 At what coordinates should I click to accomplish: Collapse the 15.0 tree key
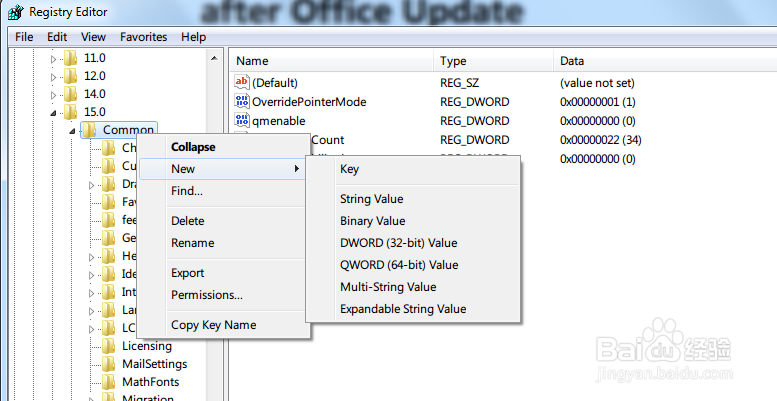54,113
